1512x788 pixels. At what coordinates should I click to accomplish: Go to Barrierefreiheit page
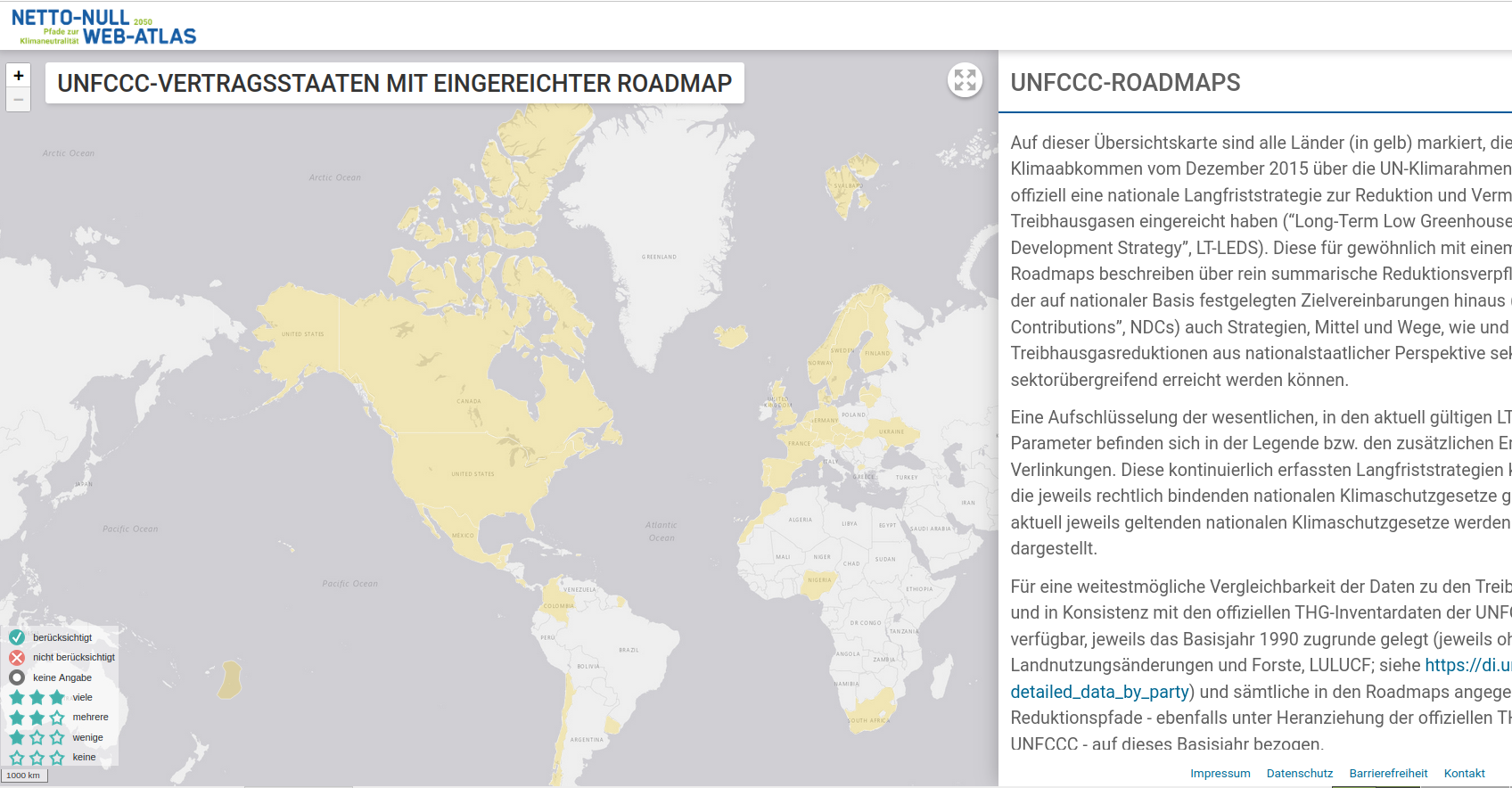(1388, 774)
